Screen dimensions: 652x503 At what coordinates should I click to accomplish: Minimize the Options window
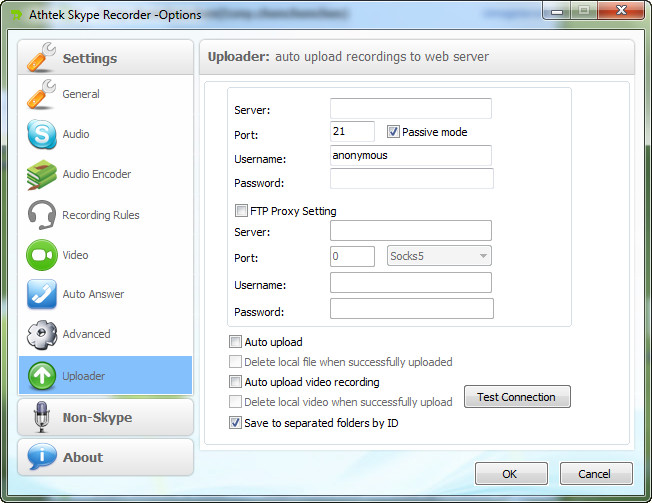557,10
